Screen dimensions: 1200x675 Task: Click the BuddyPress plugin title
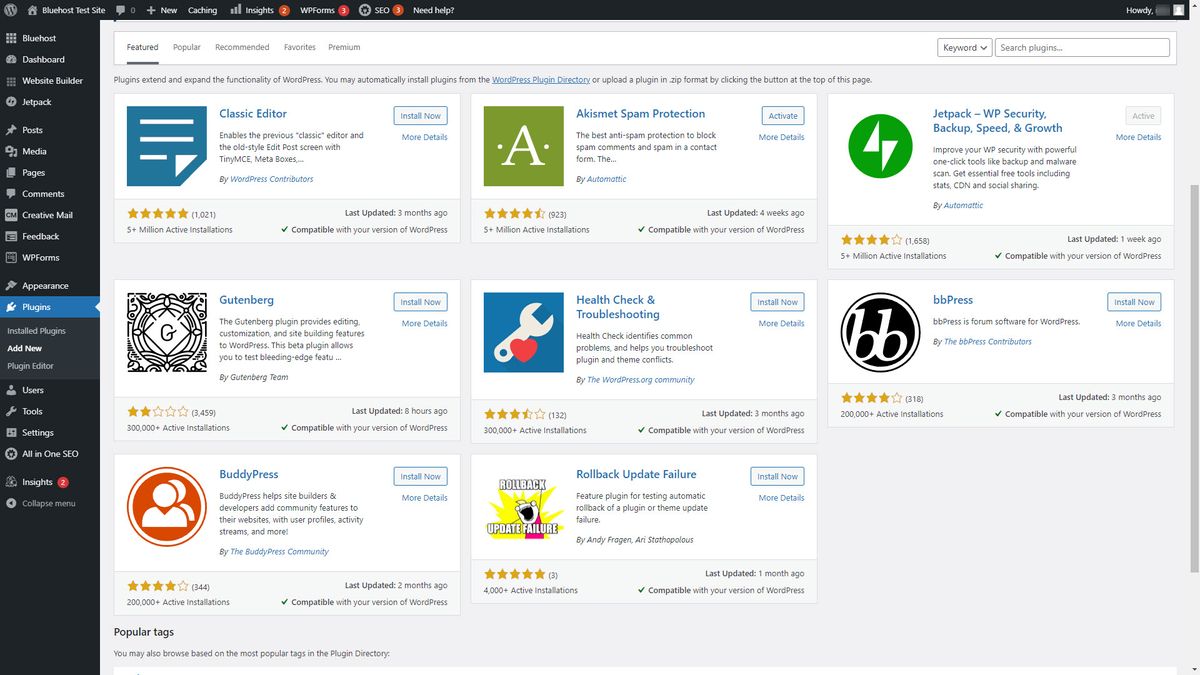pos(249,474)
